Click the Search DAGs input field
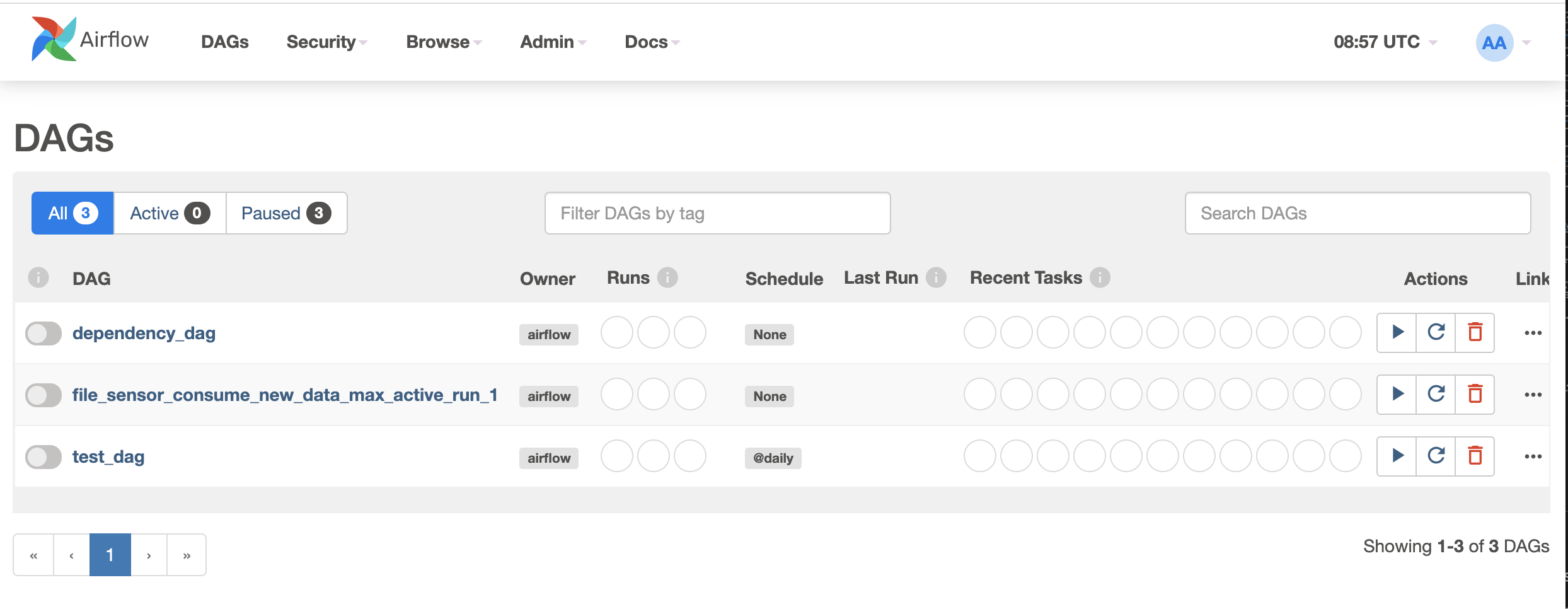 pos(1357,213)
